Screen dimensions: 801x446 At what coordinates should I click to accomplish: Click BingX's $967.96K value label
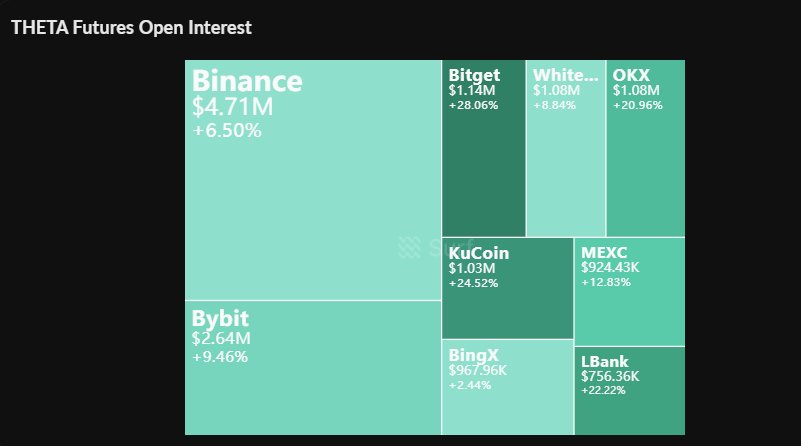point(478,370)
